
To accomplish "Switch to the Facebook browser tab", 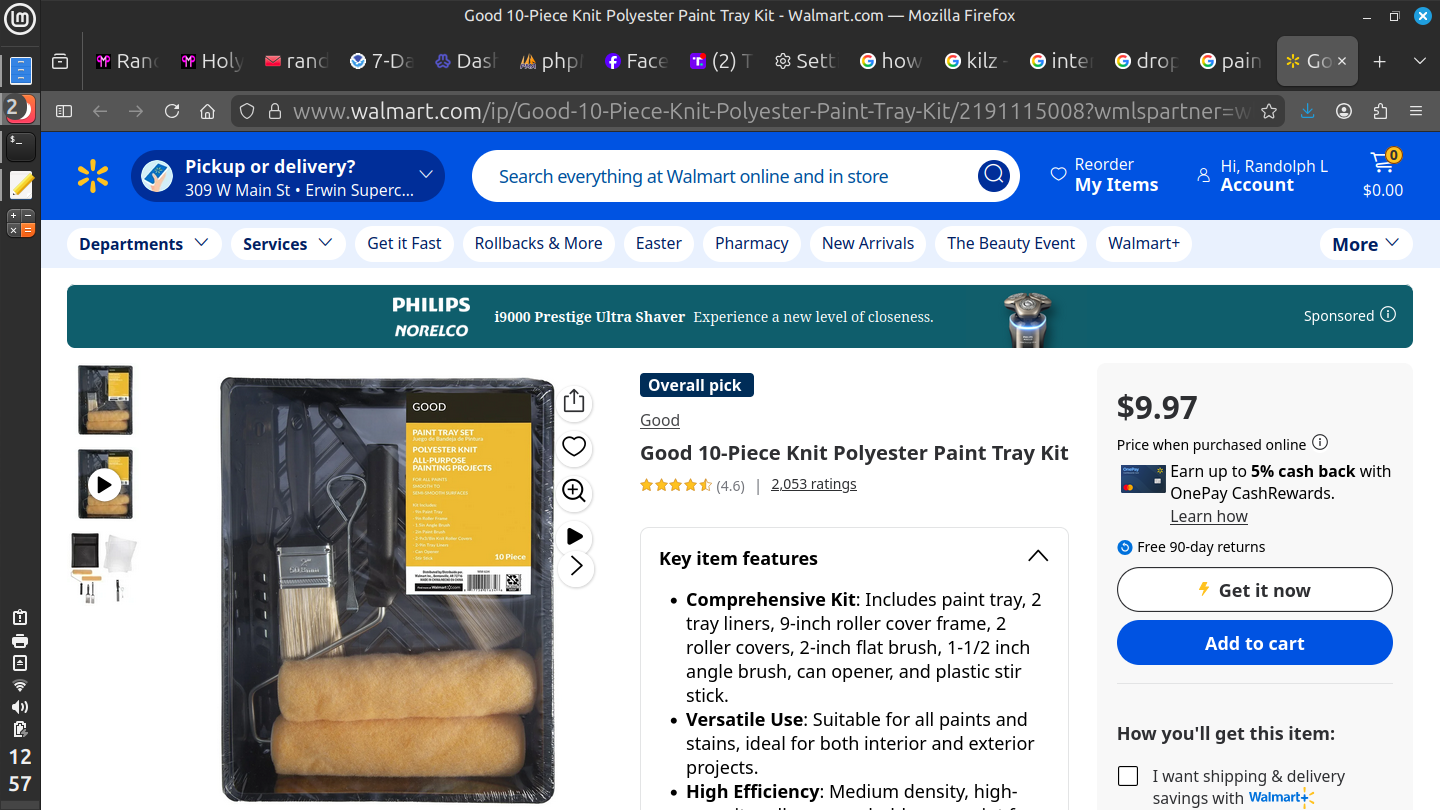I will coord(635,61).
